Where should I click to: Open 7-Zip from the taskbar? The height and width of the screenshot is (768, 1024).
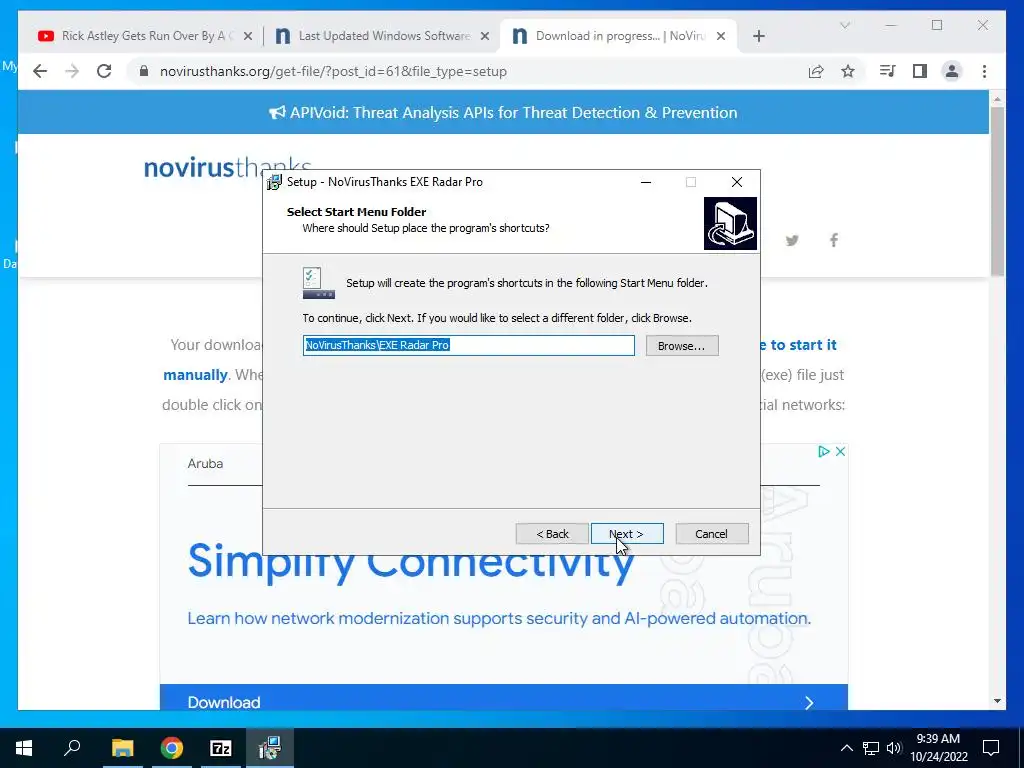tap(221, 748)
